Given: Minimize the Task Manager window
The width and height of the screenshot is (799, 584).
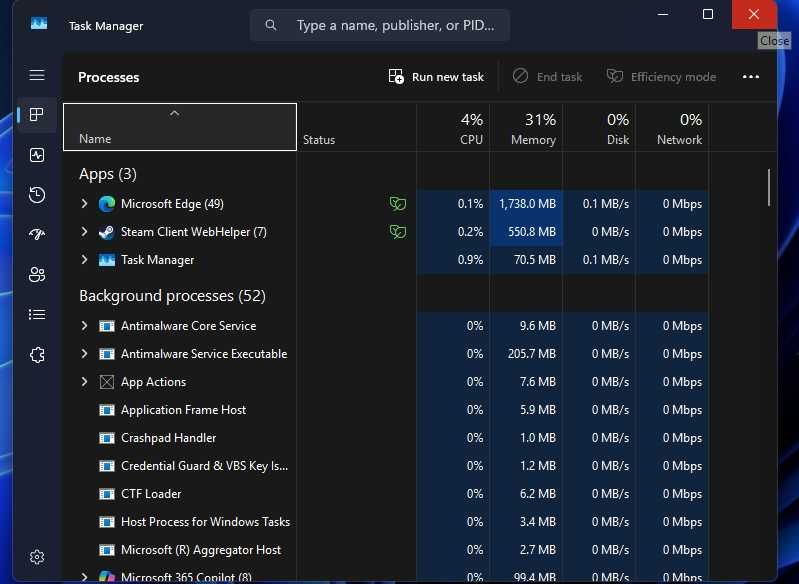Looking at the screenshot, I should click(x=663, y=14).
